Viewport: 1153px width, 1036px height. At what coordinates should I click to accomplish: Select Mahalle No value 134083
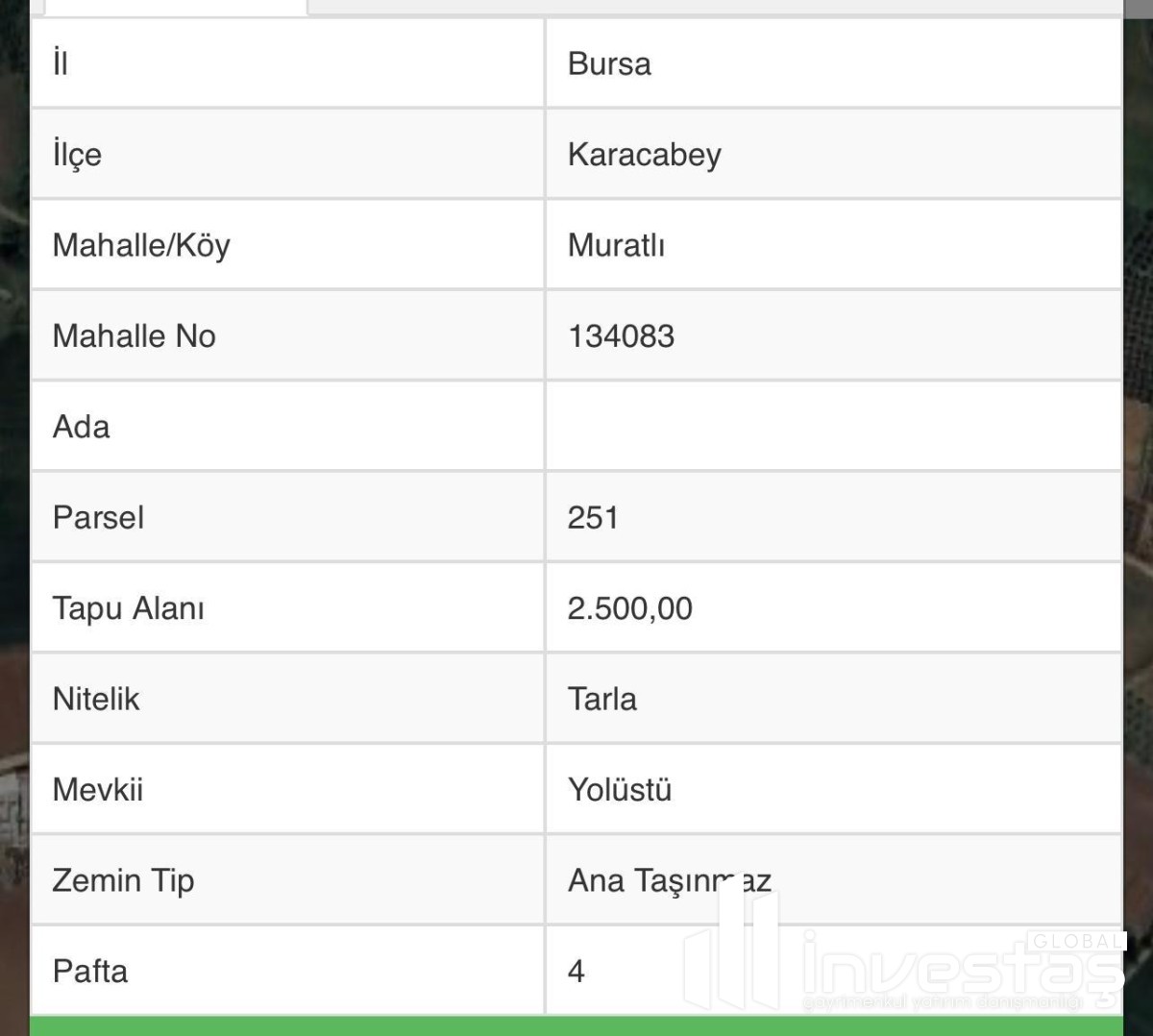tap(621, 336)
